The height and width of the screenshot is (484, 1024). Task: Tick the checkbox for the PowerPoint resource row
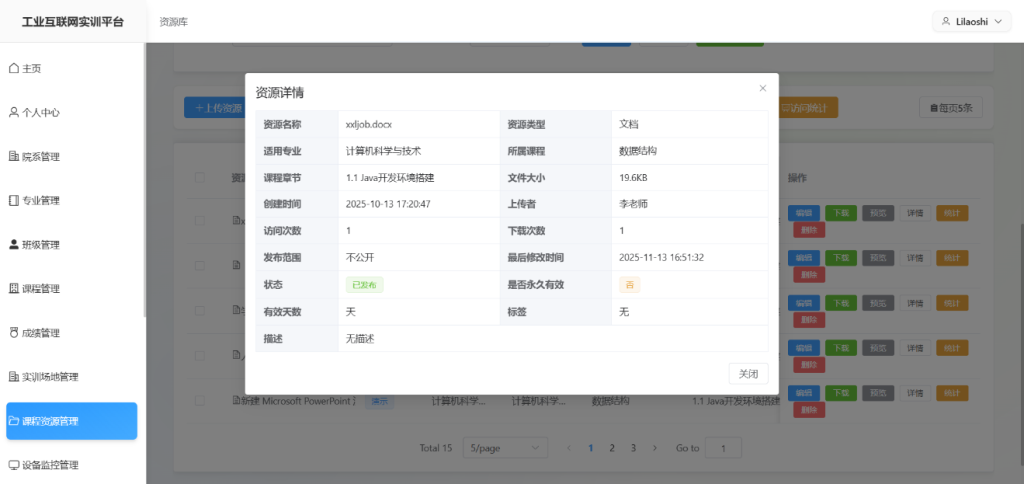coord(200,401)
